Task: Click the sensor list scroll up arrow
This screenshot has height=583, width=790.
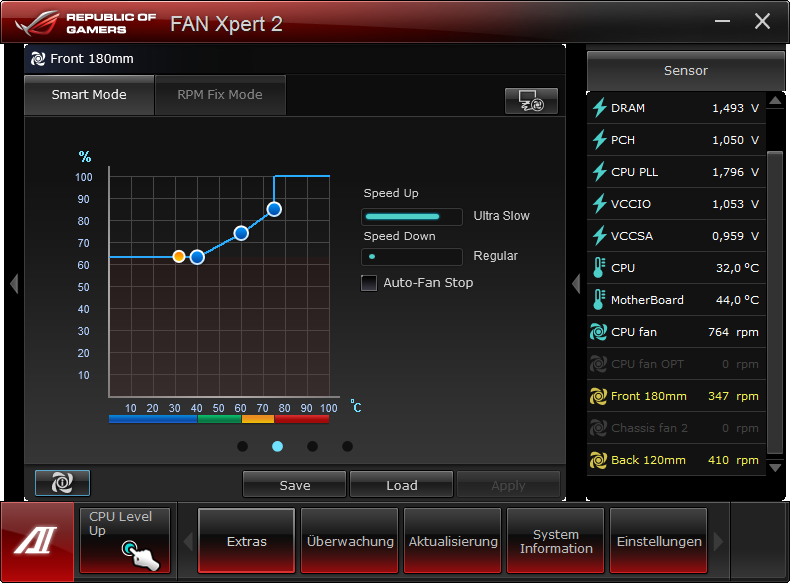Action: (775, 101)
